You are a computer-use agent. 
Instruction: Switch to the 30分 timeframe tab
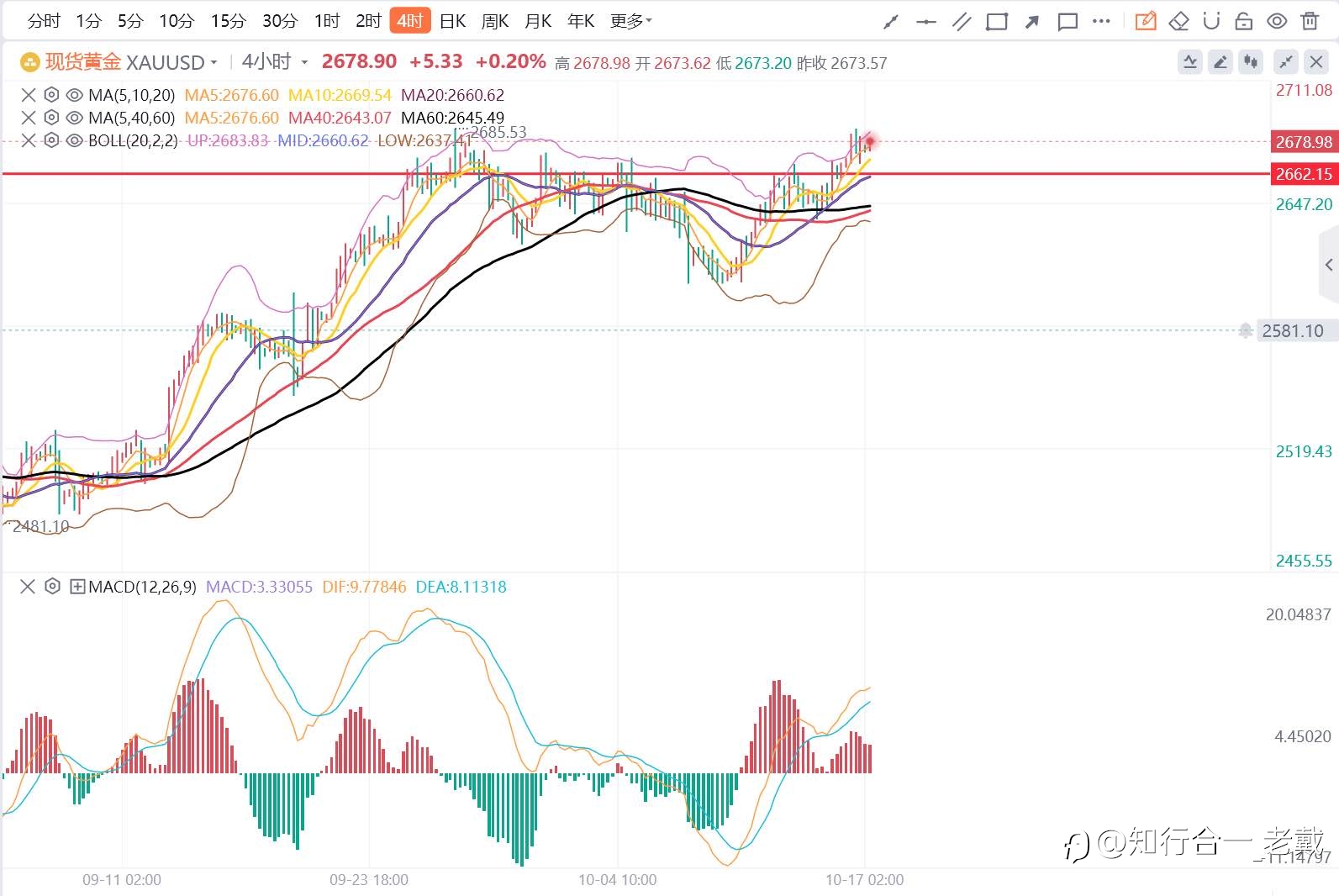tap(280, 21)
